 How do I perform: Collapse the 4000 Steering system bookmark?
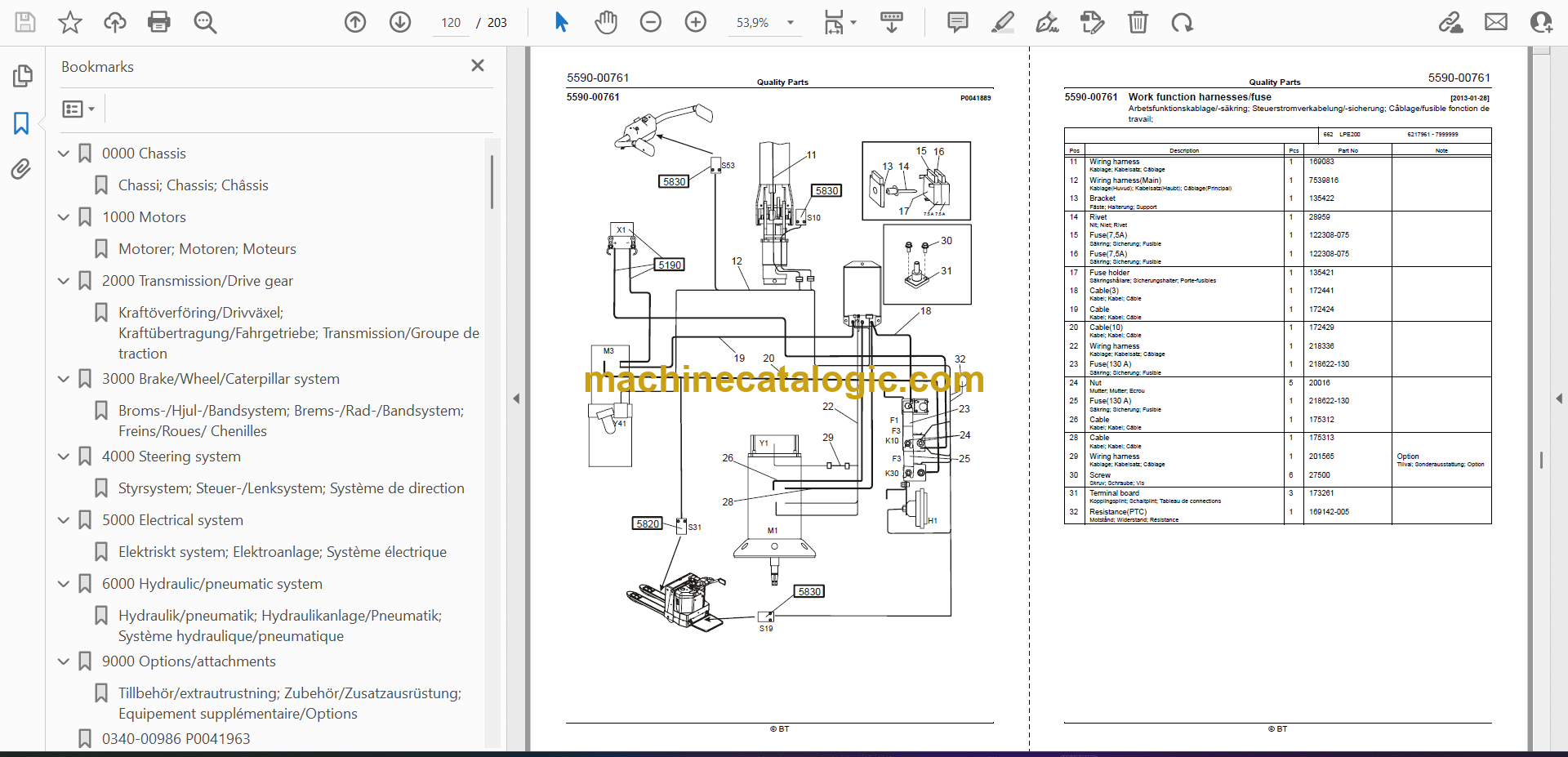pyautogui.click(x=64, y=456)
